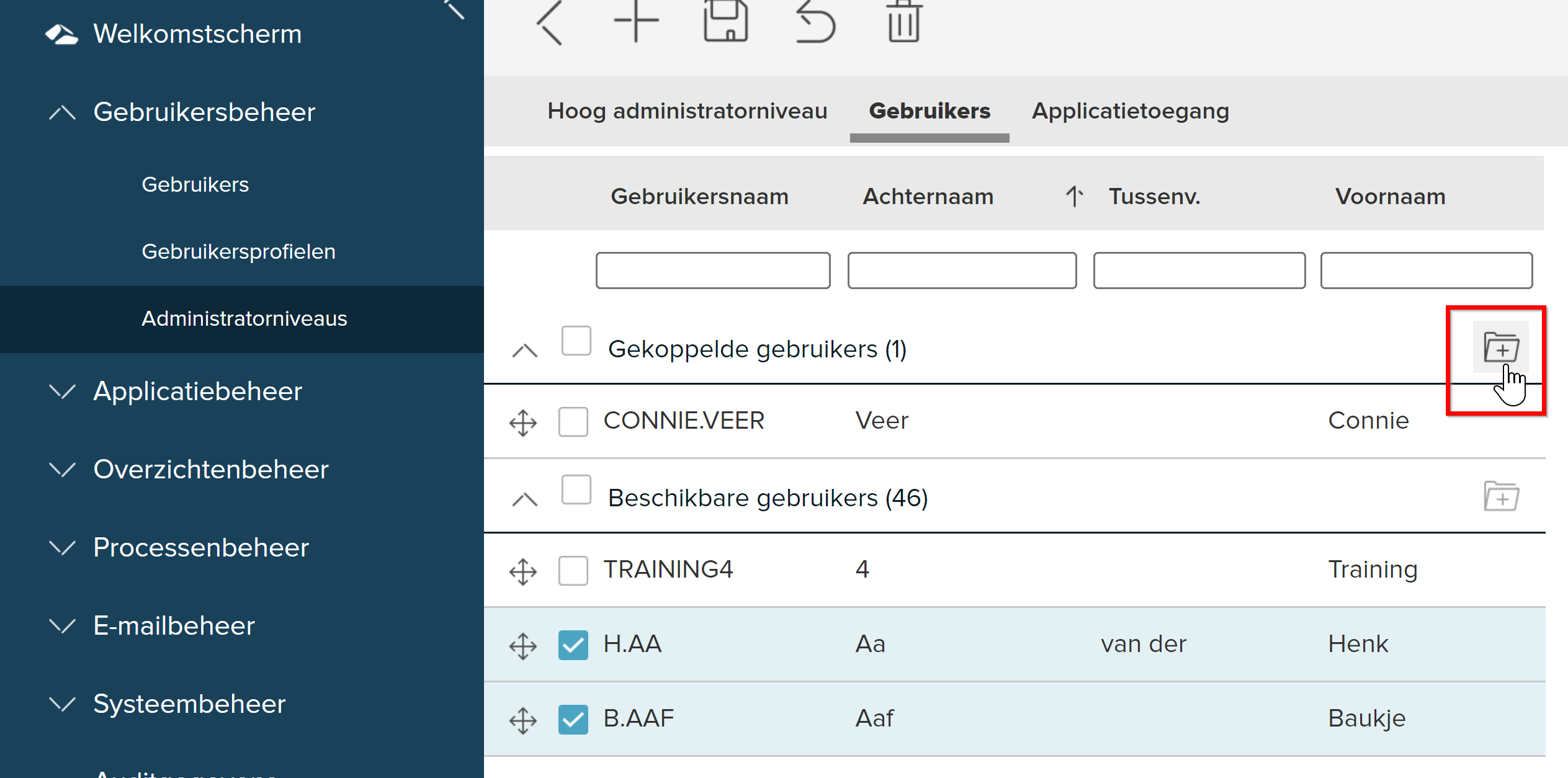Collapse the Gekoppelde gebruikers group

point(524,349)
